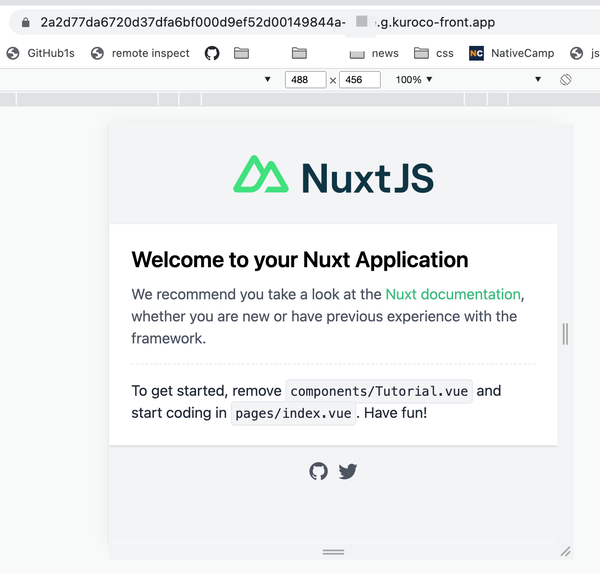Screen dimensions: 600x573
Task: Click the globe icon beside GitHub1s
Action: [x=13, y=53]
